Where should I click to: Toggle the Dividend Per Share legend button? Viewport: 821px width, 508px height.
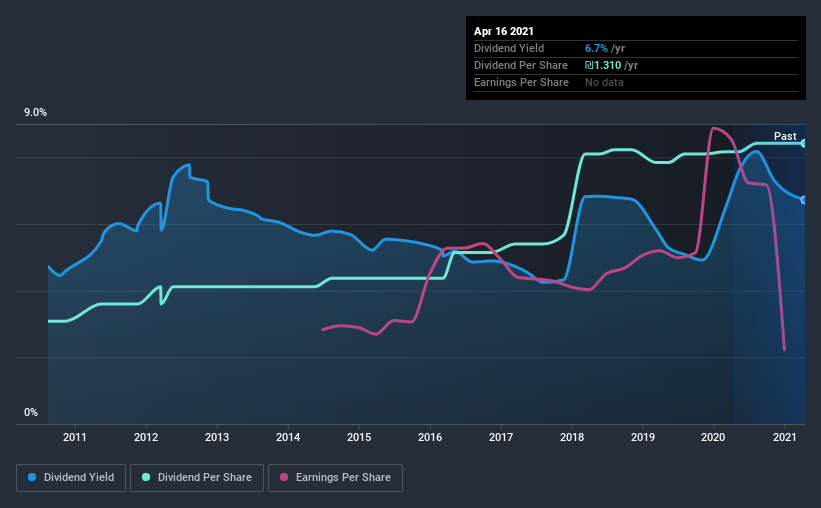click(x=197, y=478)
